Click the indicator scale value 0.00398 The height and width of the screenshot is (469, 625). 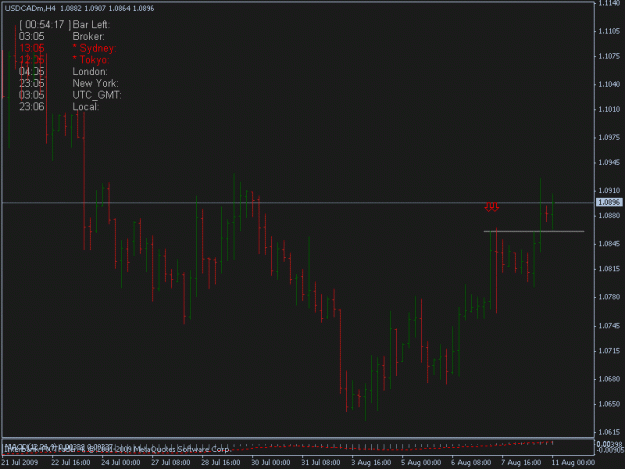[609, 444]
